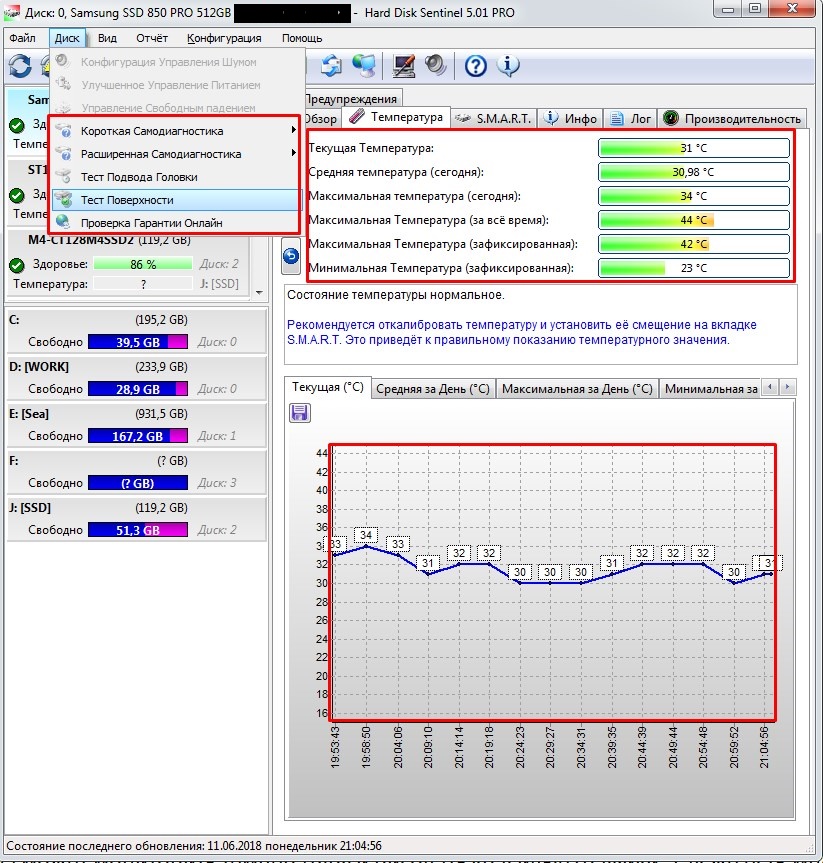The height and width of the screenshot is (863, 823).
Task: Expand Расширенная Самодиагностика submenu arrow
Action: [x=293, y=153]
